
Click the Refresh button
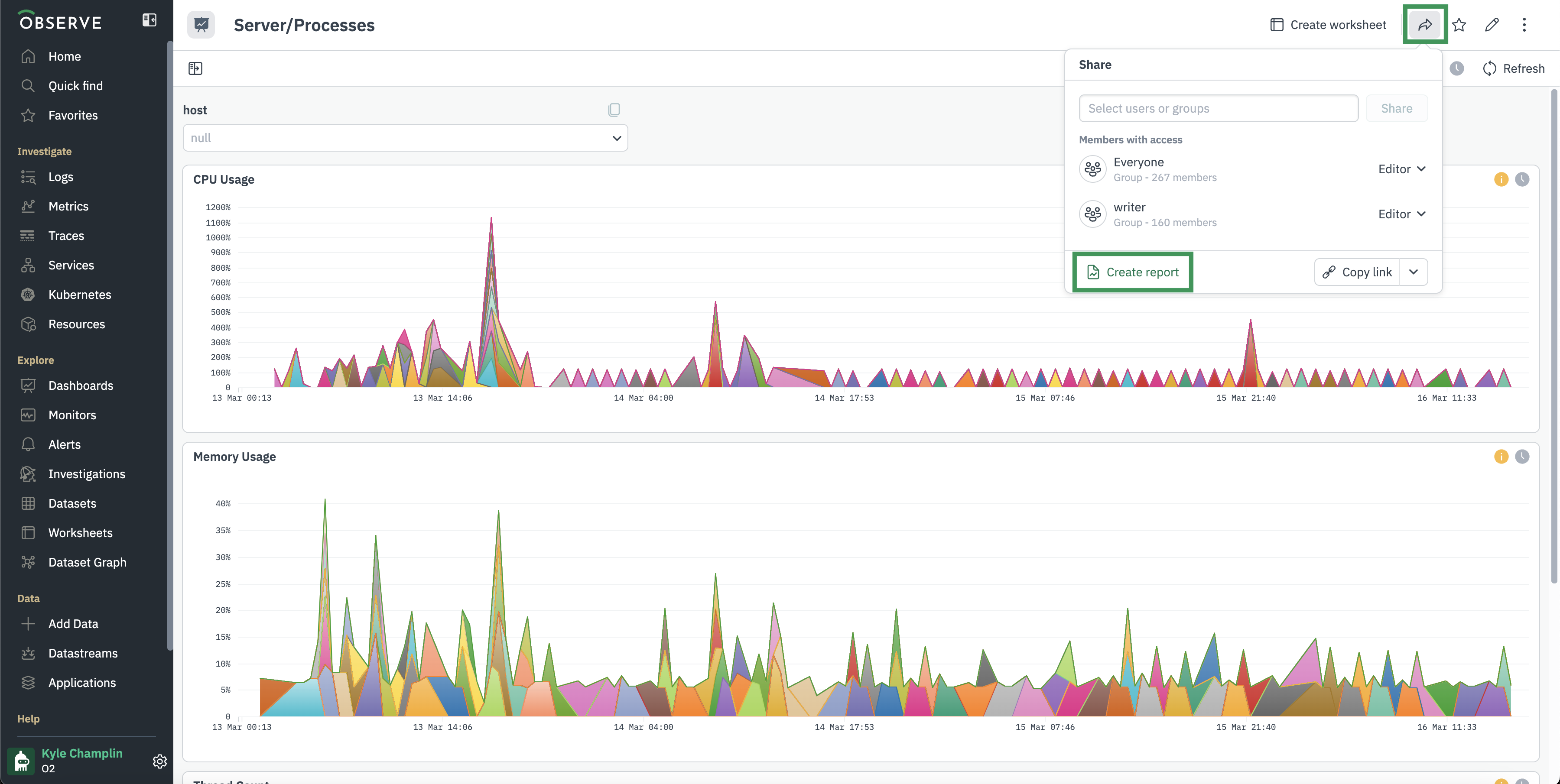click(1513, 68)
